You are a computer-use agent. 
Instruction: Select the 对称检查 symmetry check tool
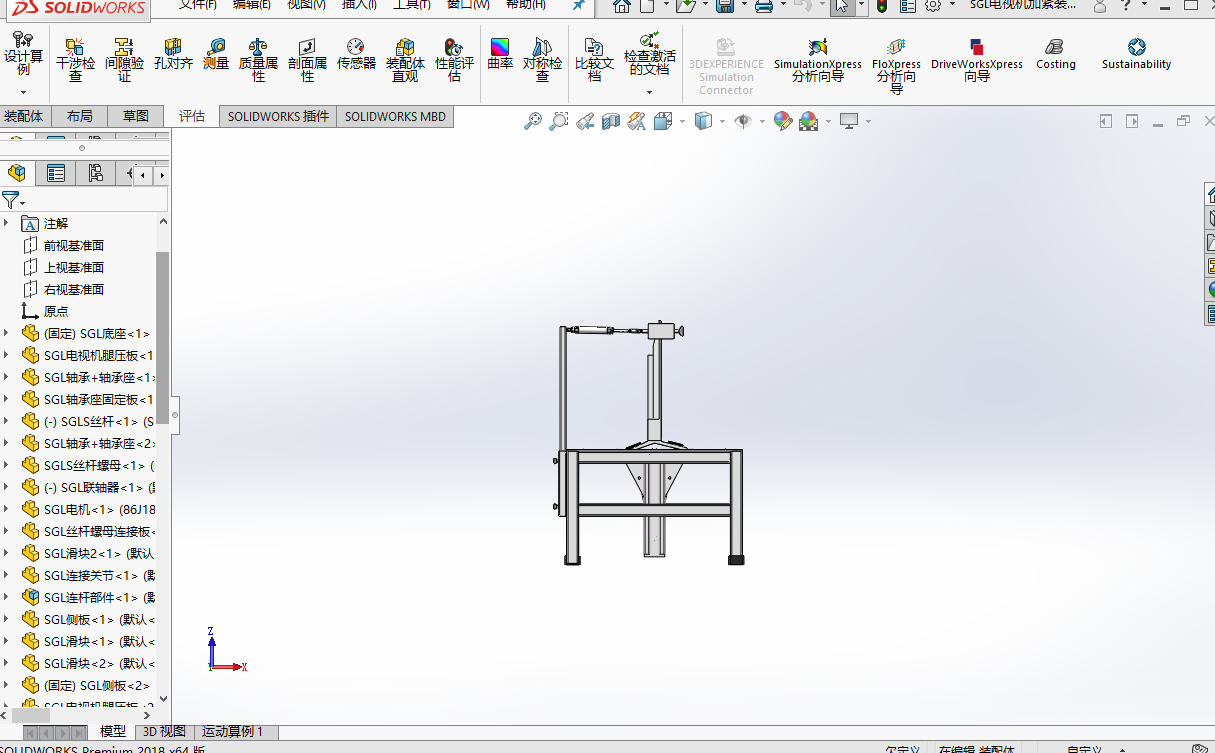542,59
